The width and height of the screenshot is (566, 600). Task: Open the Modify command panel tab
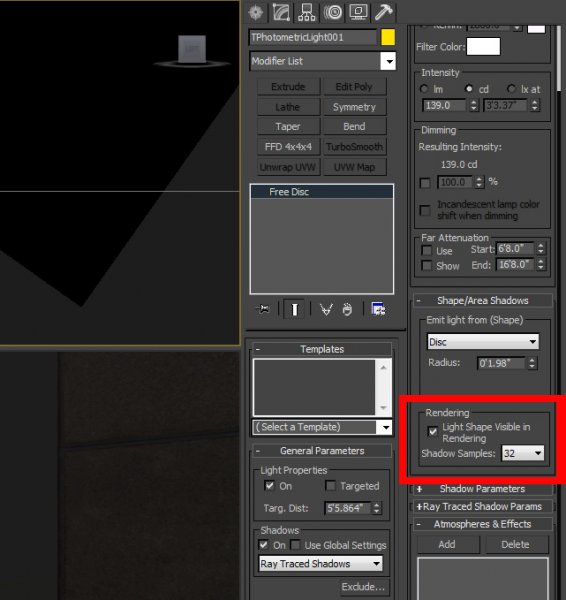pyautogui.click(x=281, y=12)
